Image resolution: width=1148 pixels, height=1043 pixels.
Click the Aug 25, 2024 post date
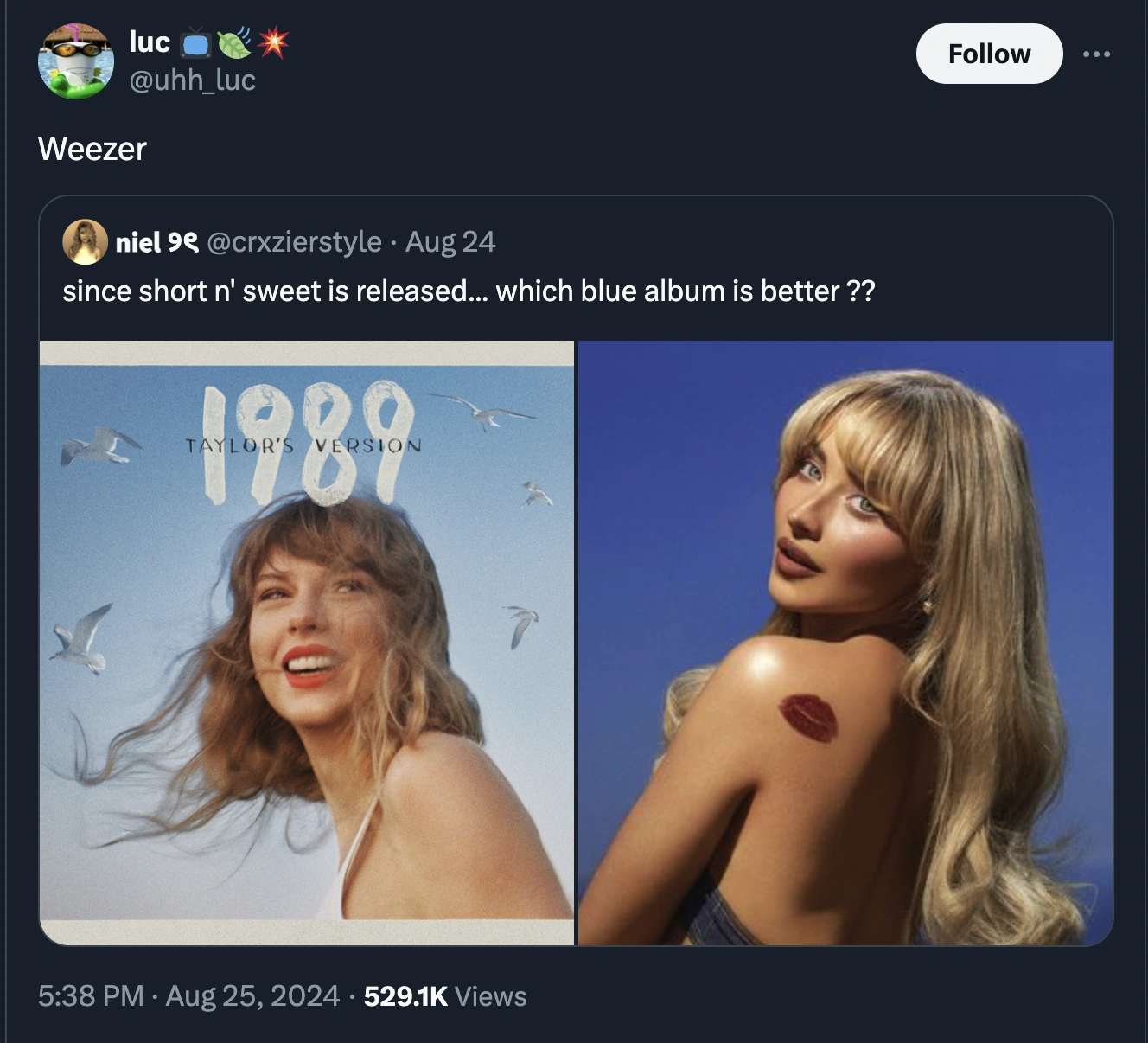pos(252,995)
